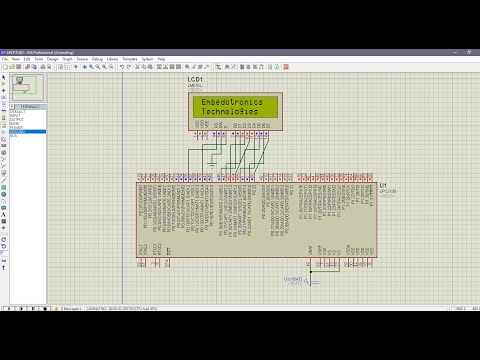The height and width of the screenshot is (360, 480).
Task: Click the P pick devices button
Action: pos(12,107)
